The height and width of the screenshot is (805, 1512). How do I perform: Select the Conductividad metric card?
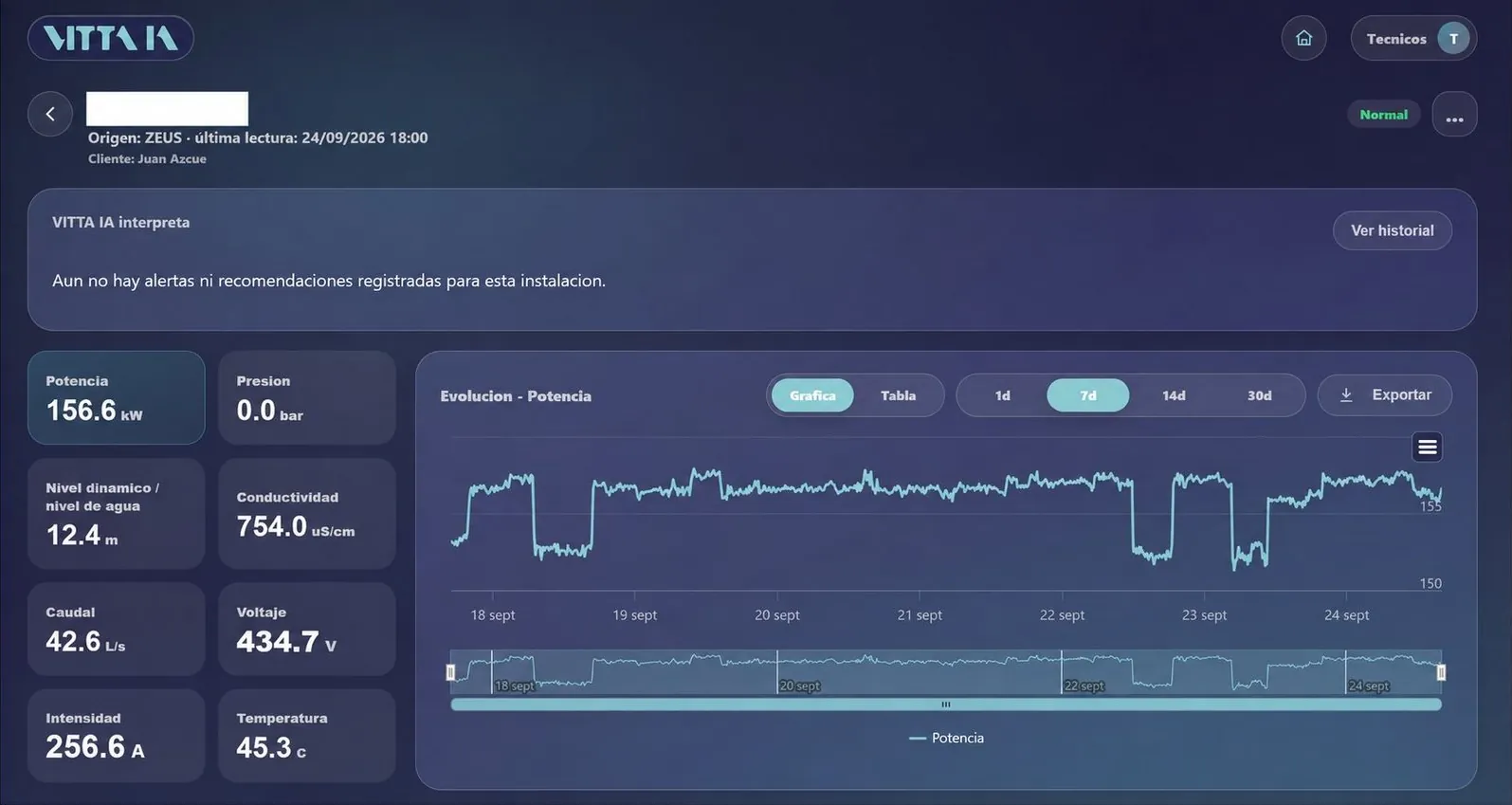click(x=307, y=514)
